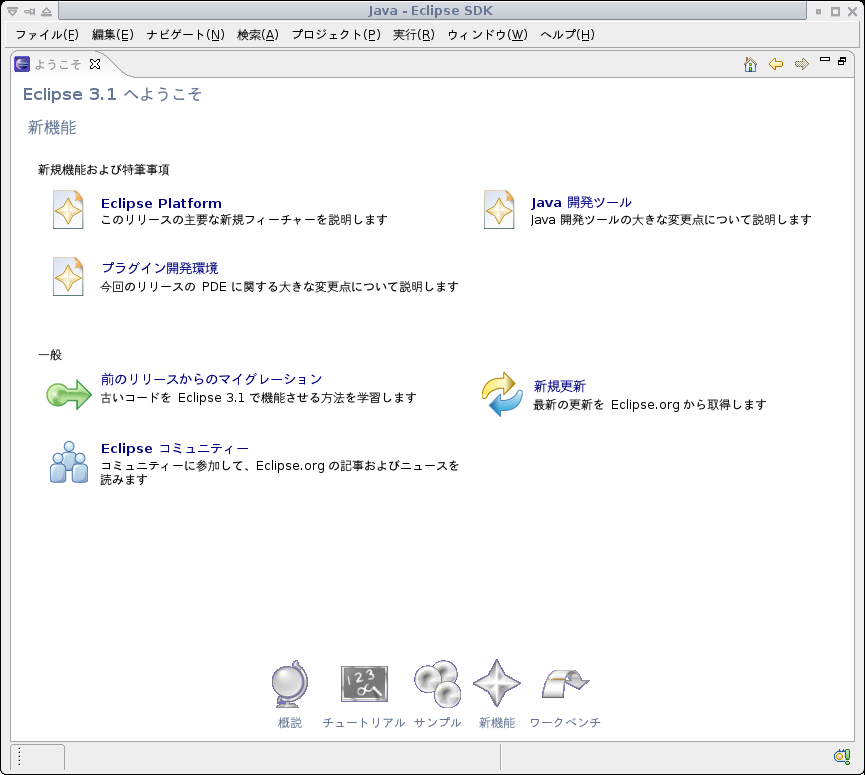
Task: Click the pin icon in the title bar
Action: point(29,11)
